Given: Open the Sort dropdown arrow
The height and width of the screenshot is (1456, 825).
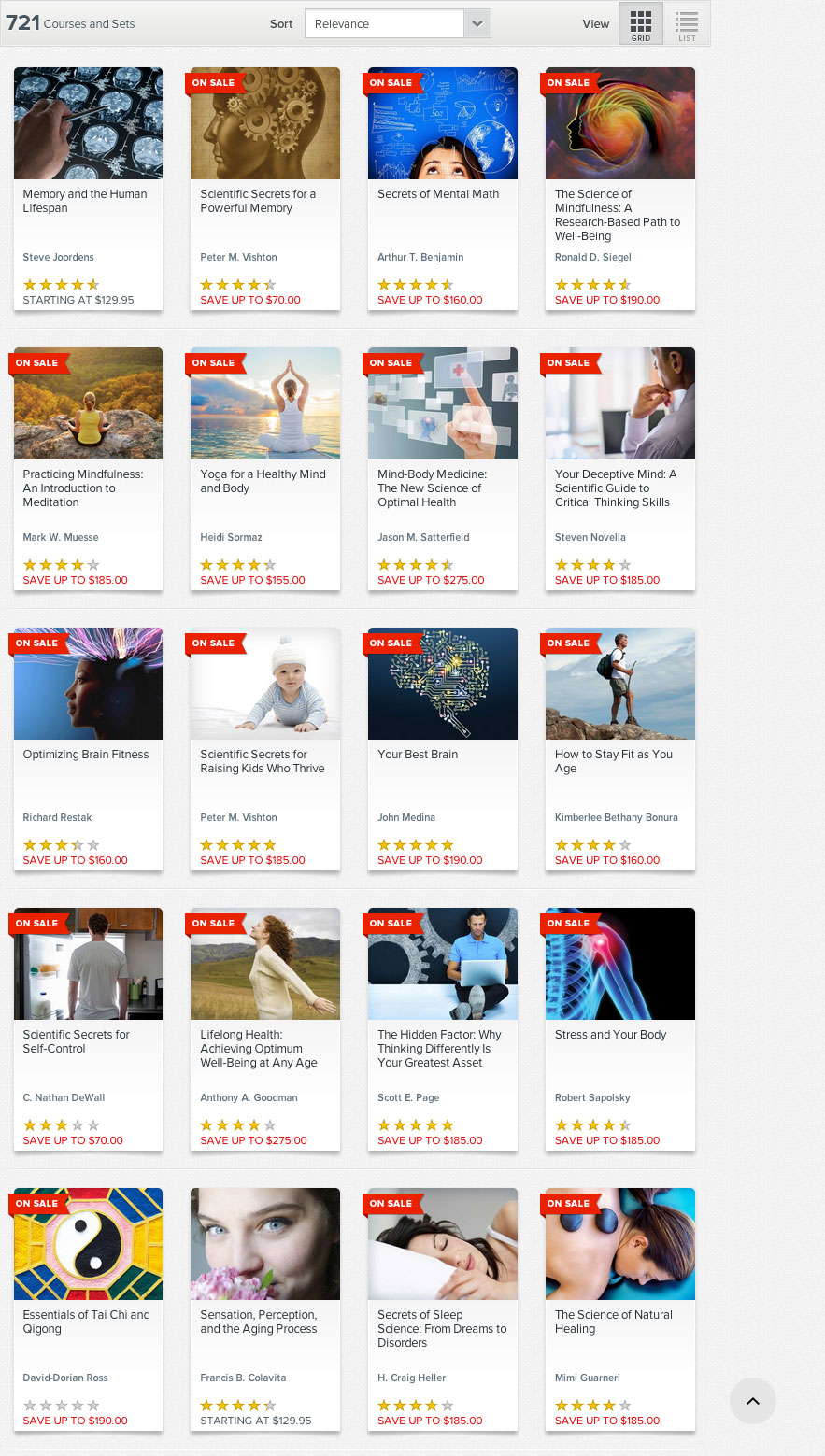Looking at the screenshot, I should 477,24.
